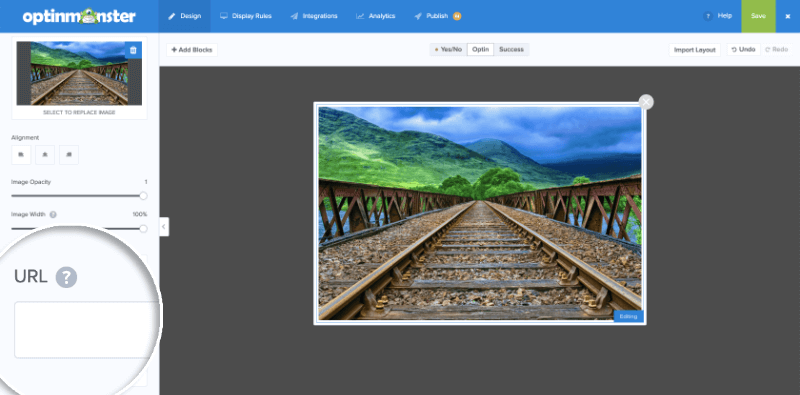Collapse the sidebar with the arrow handle
The width and height of the screenshot is (800, 395).
tap(164, 227)
